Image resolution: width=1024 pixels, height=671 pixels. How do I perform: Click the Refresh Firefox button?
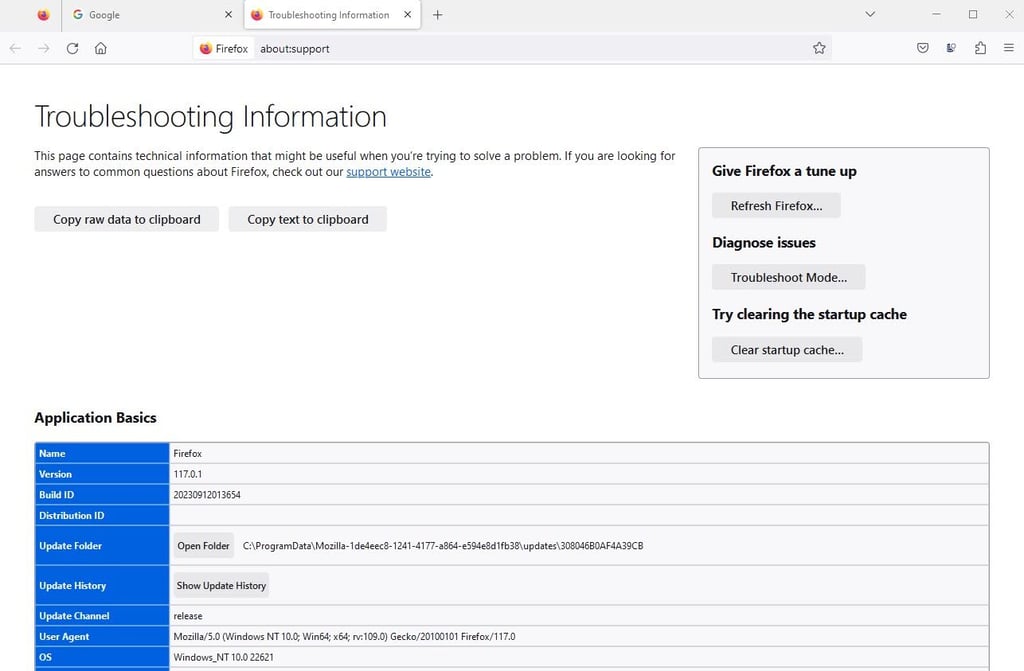[x=776, y=206]
